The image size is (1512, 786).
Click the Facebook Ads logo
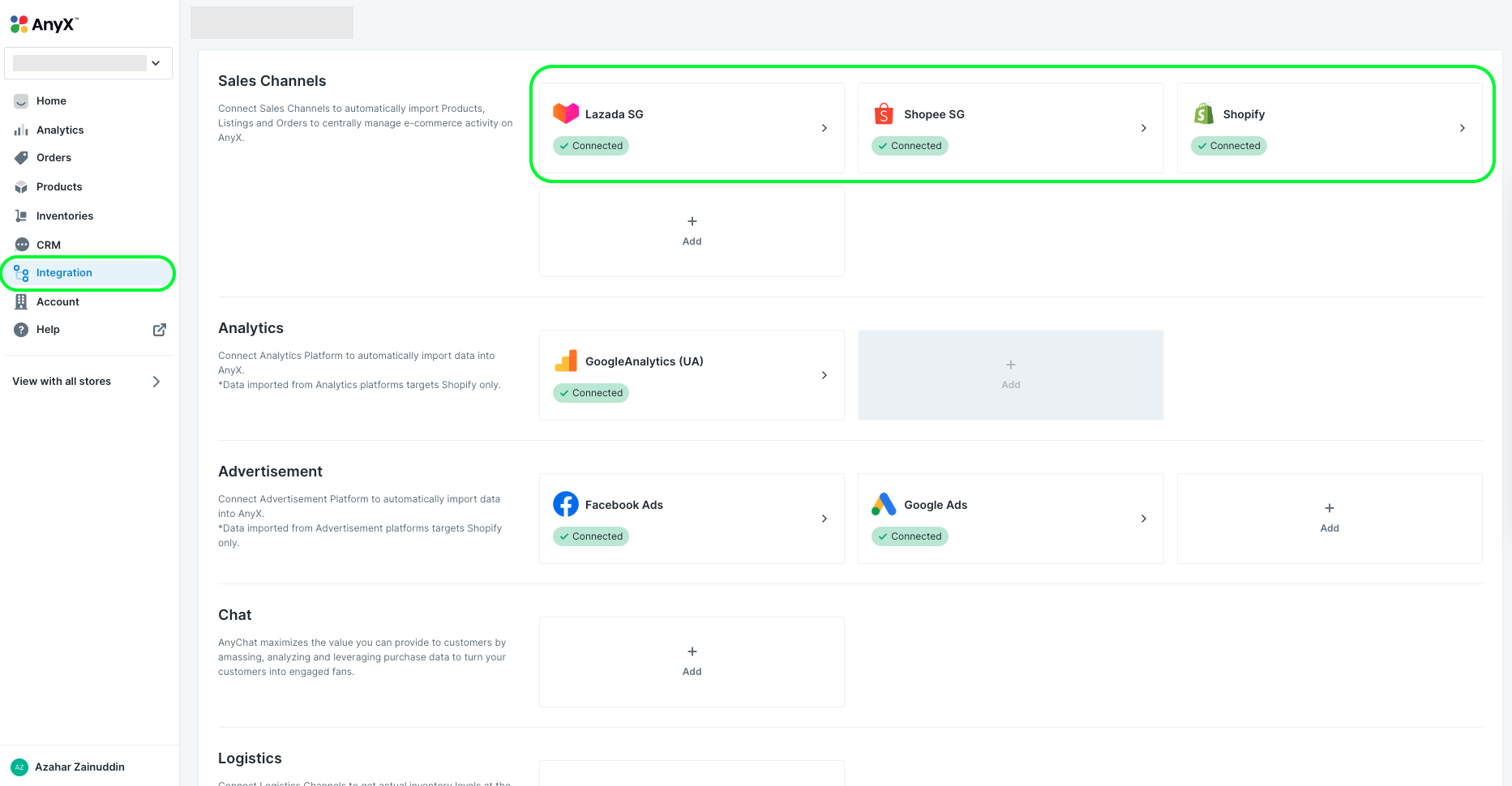point(566,504)
